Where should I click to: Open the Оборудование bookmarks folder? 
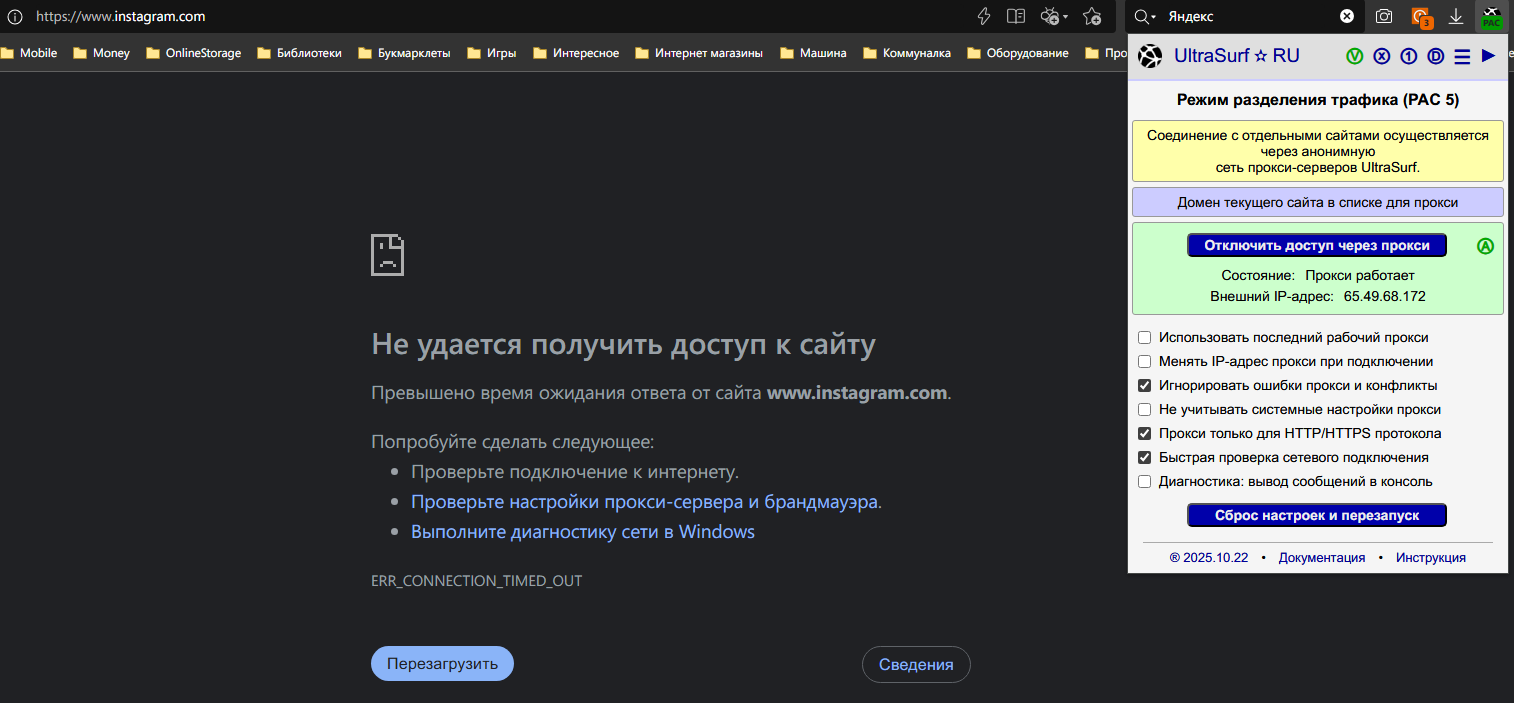(1017, 53)
